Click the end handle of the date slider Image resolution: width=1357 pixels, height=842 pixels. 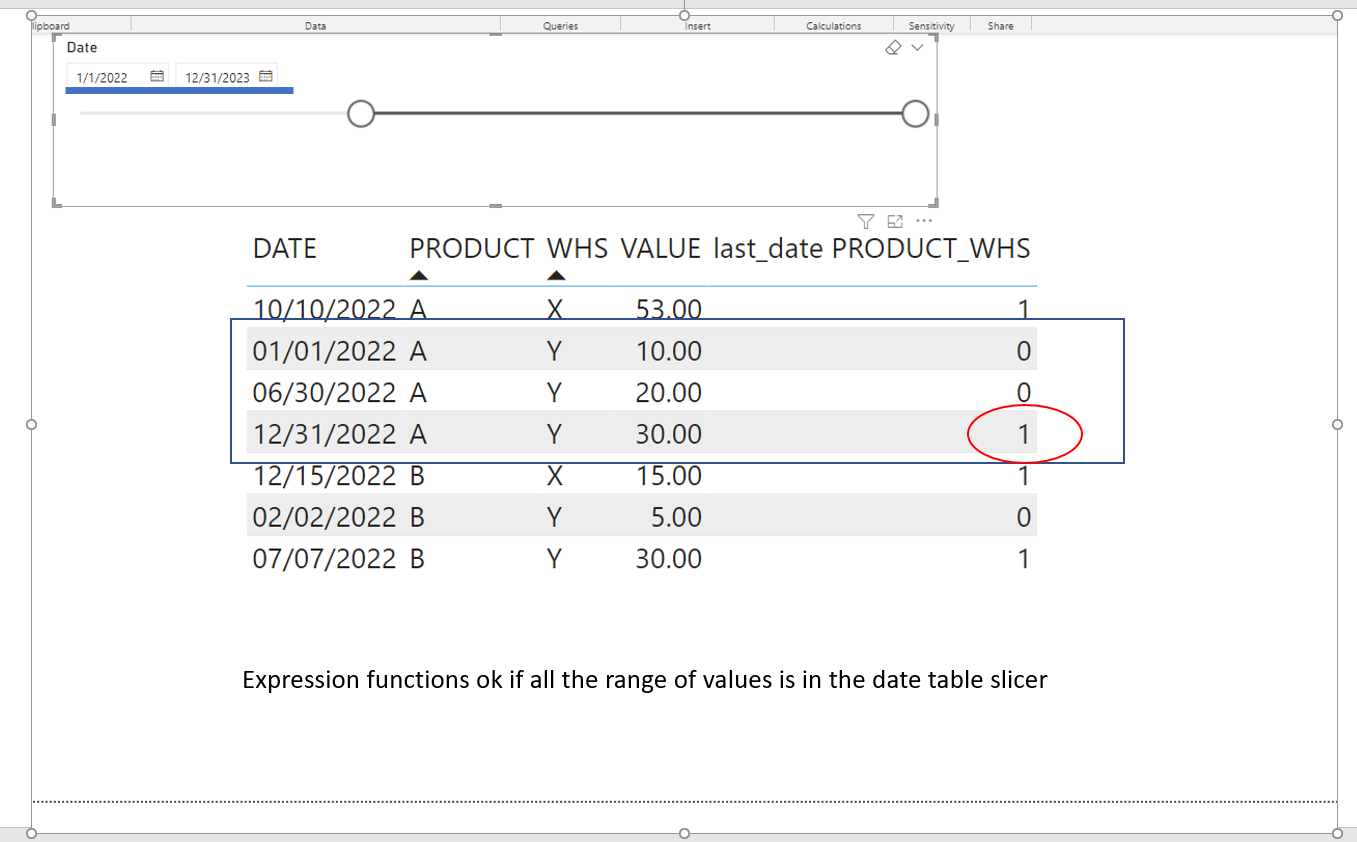(x=915, y=114)
